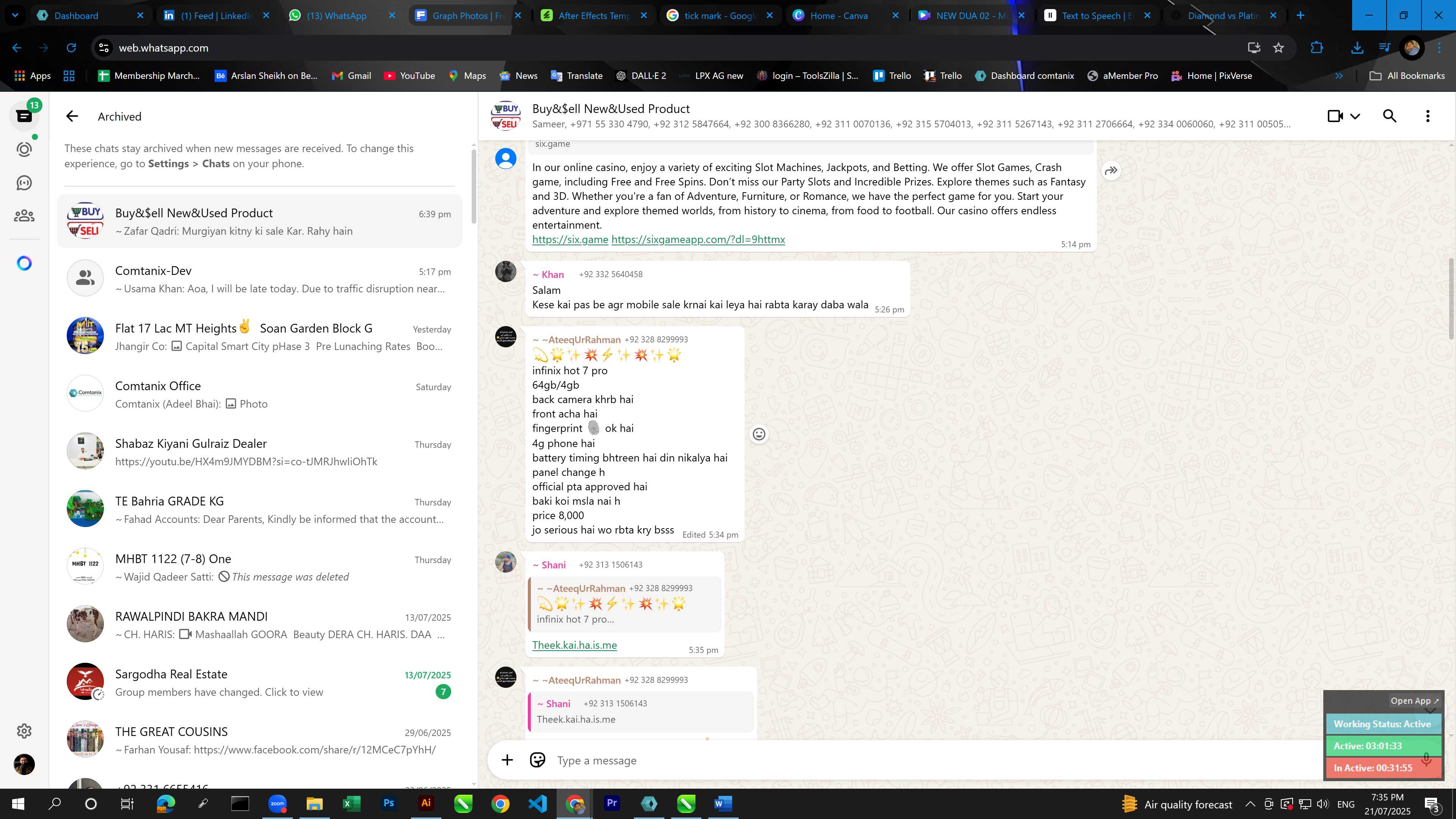Screen dimensions: 1456x819
Task: Switch to the LinkedIn Feed tab
Action: [x=216, y=16]
